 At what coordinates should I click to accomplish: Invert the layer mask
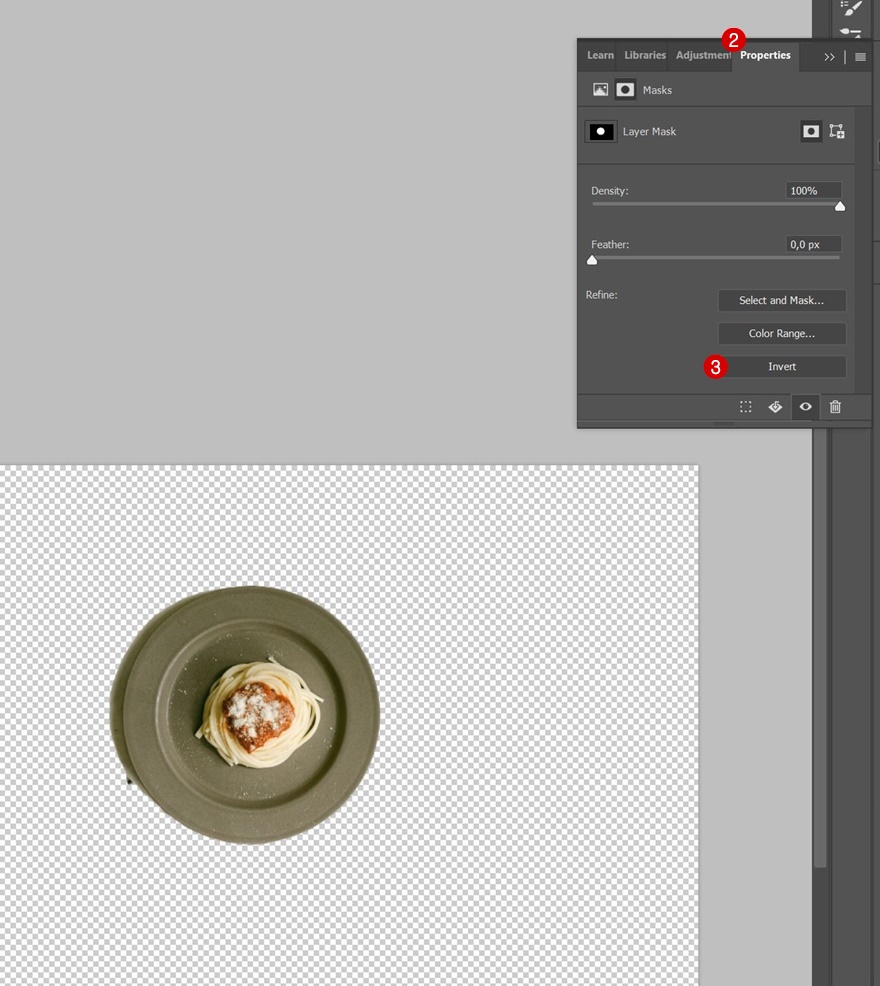point(782,367)
